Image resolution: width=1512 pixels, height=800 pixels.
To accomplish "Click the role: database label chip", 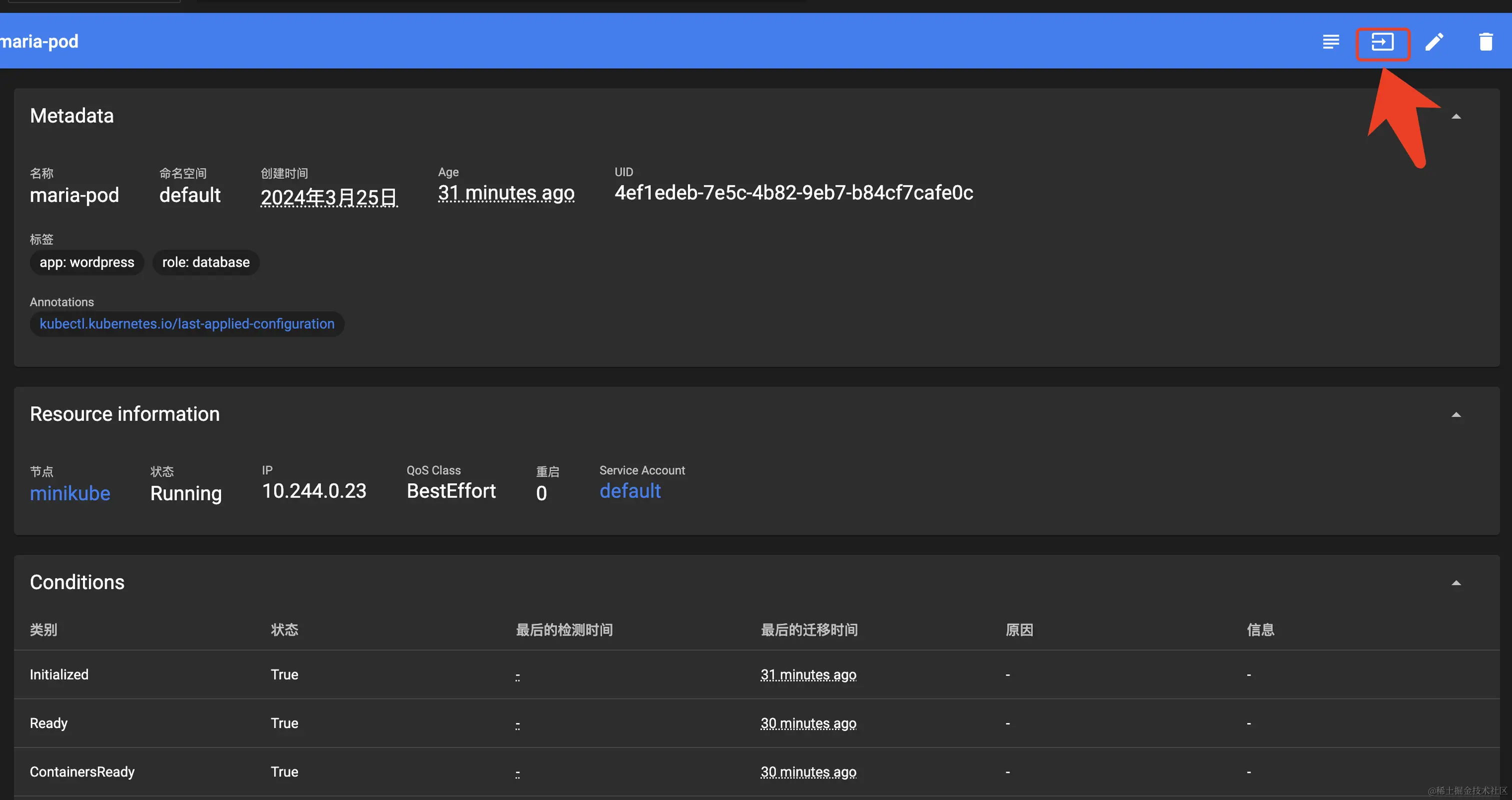I will (x=205, y=262).
